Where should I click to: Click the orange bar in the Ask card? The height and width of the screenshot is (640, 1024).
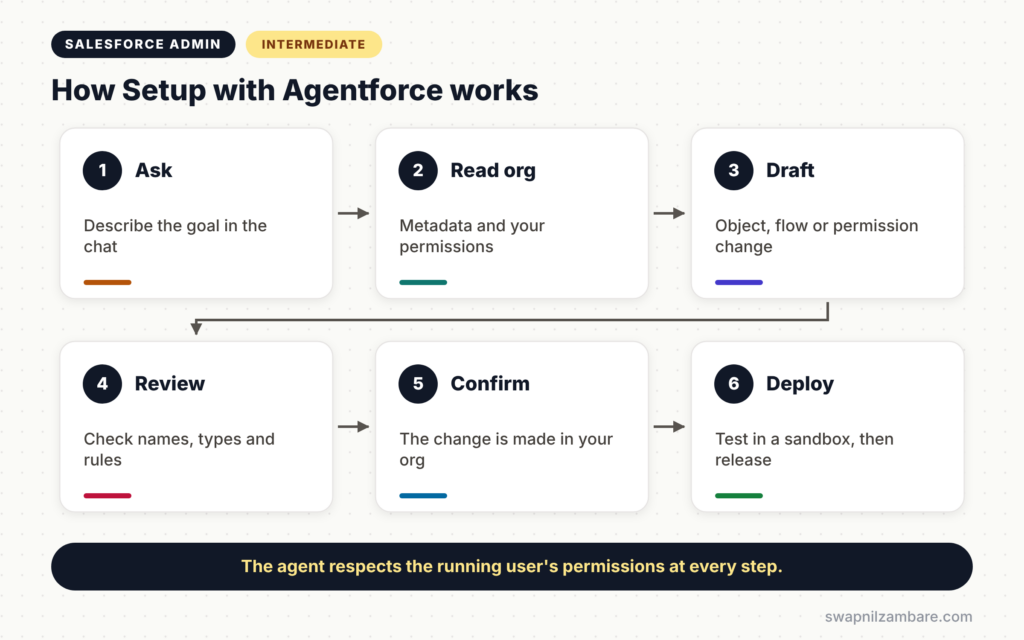tap(107, 282)
